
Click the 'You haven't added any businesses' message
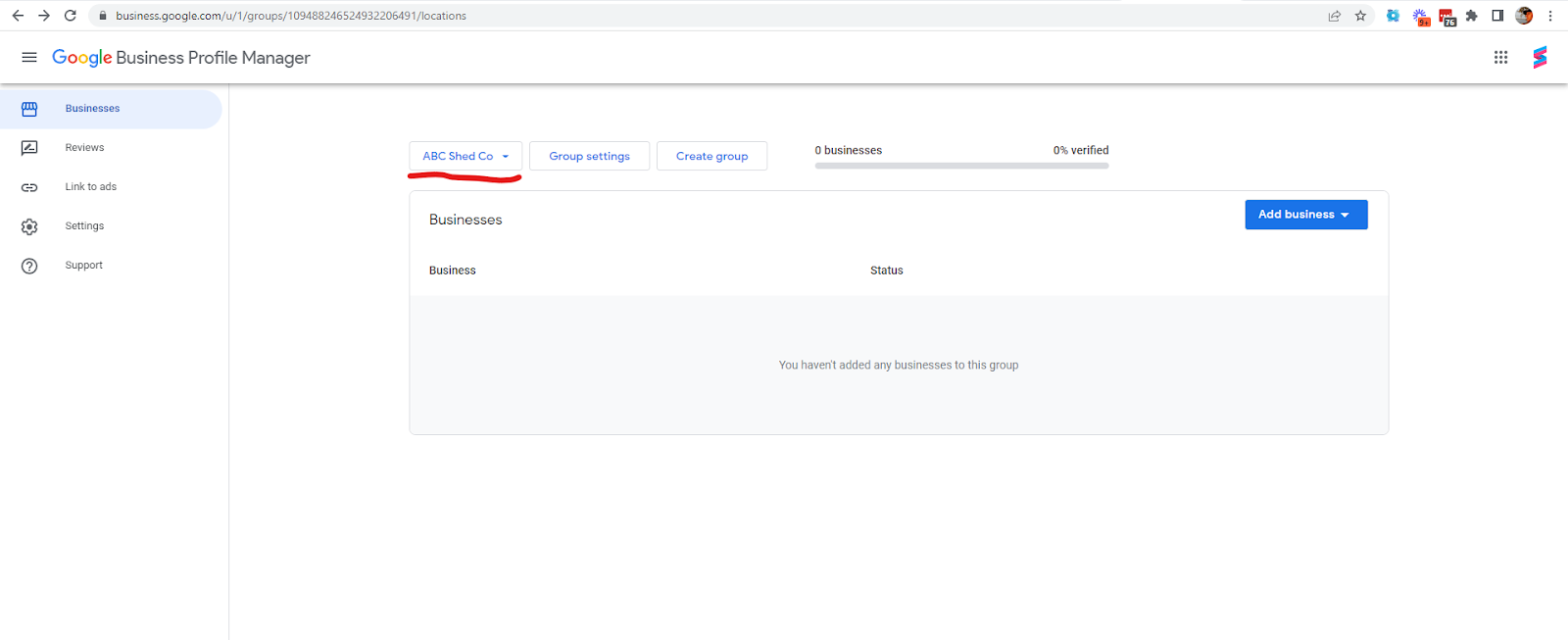[899, 365]
